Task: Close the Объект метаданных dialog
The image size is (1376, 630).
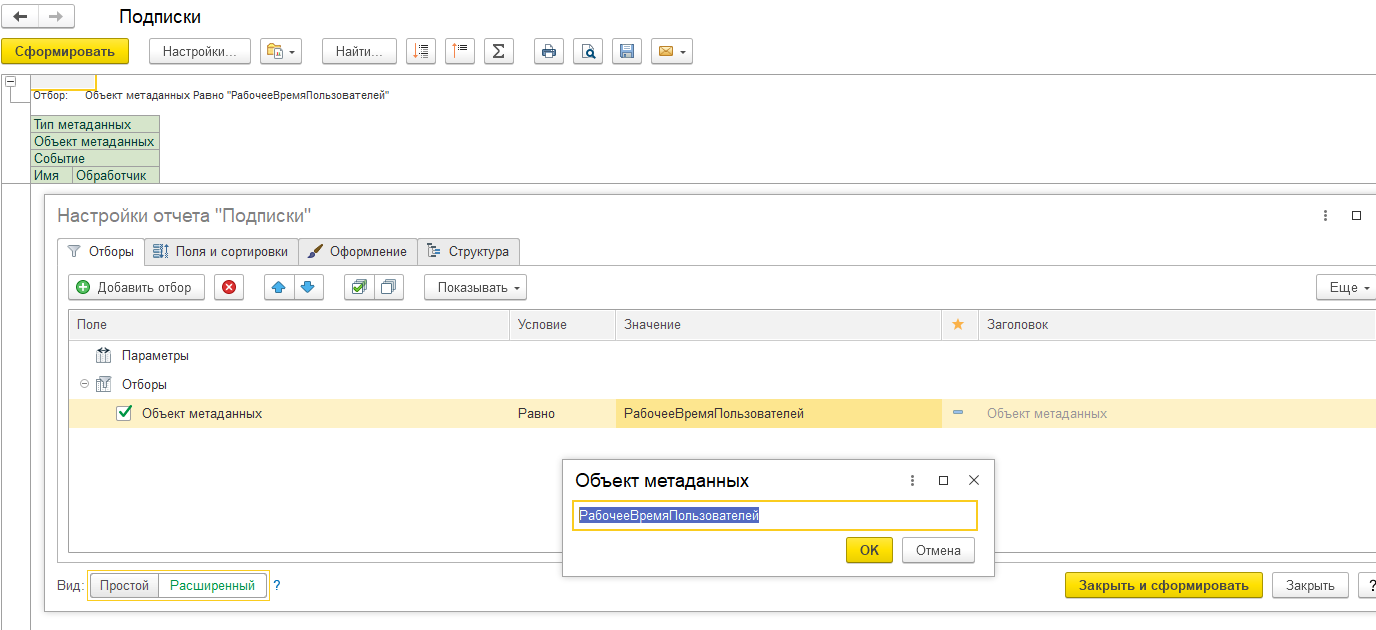Action: click(x=974, y=481)
